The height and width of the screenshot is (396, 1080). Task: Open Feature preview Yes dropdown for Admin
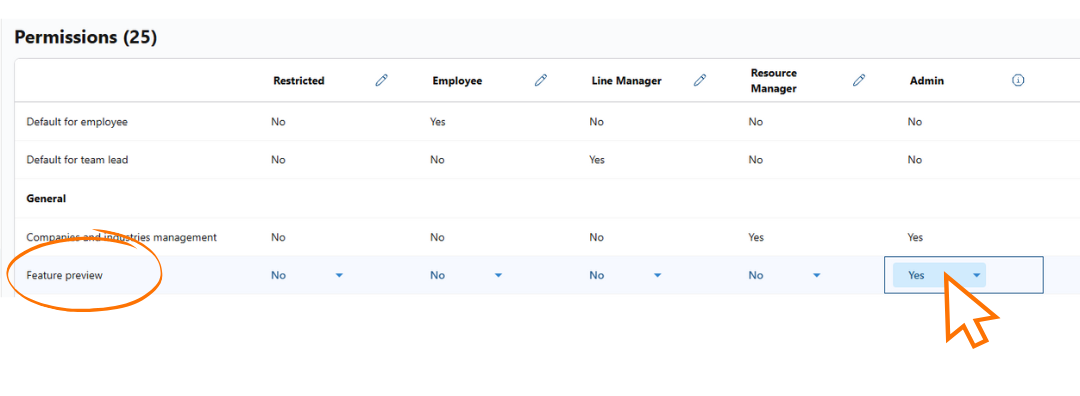pyautogui.click(x=939, y=275)
